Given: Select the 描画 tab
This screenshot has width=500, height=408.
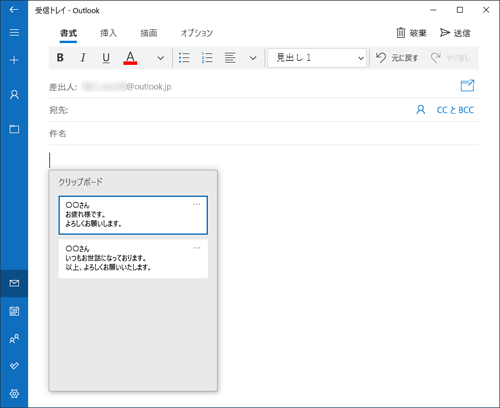Looking at the screenshot, I should (x=149, y=33).
